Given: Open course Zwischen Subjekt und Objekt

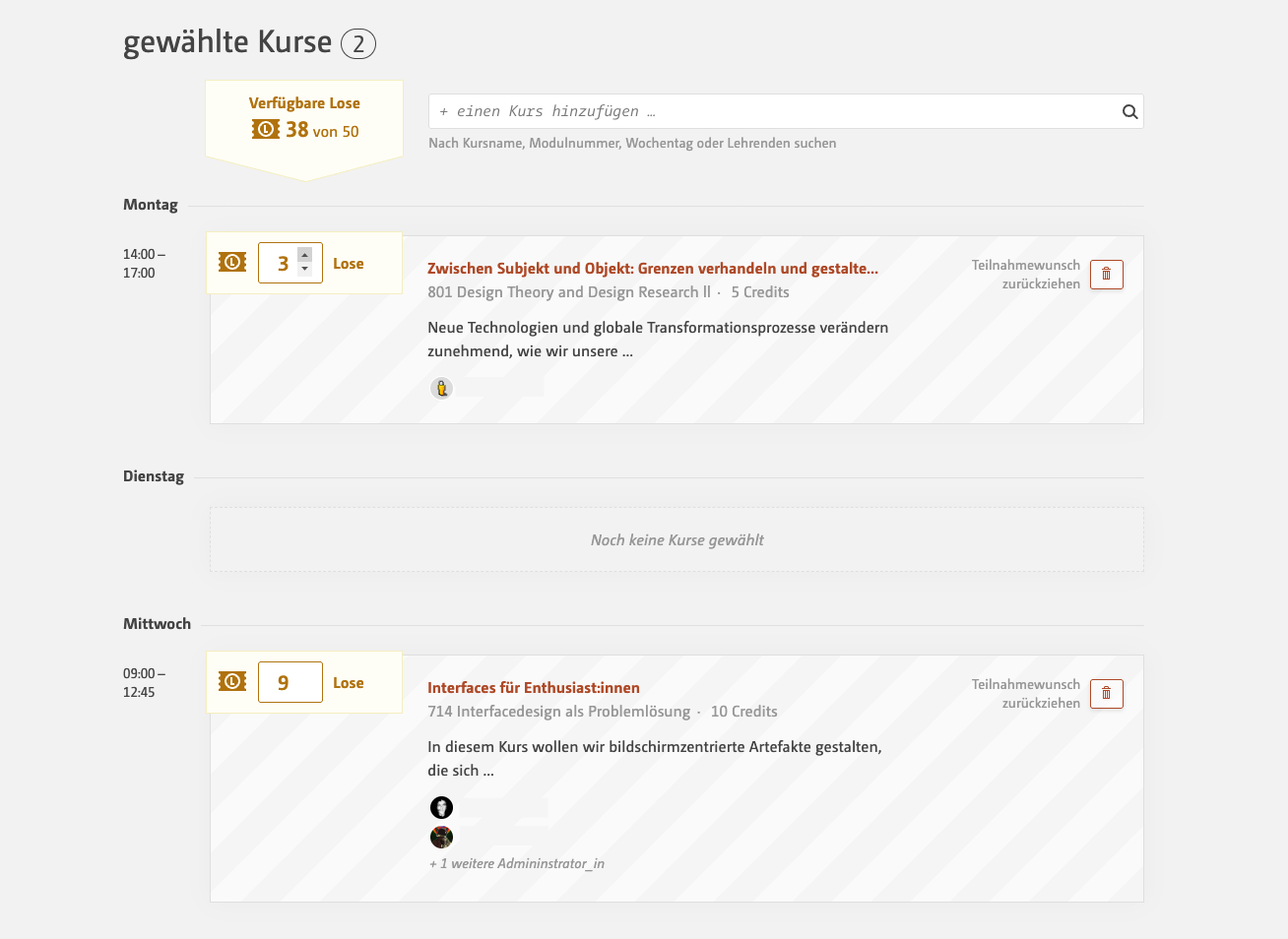Looking at the screenshot, I should 653,268.
